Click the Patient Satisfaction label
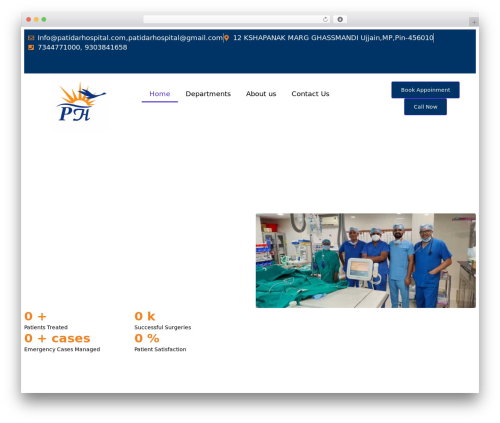 coord(160,349)
